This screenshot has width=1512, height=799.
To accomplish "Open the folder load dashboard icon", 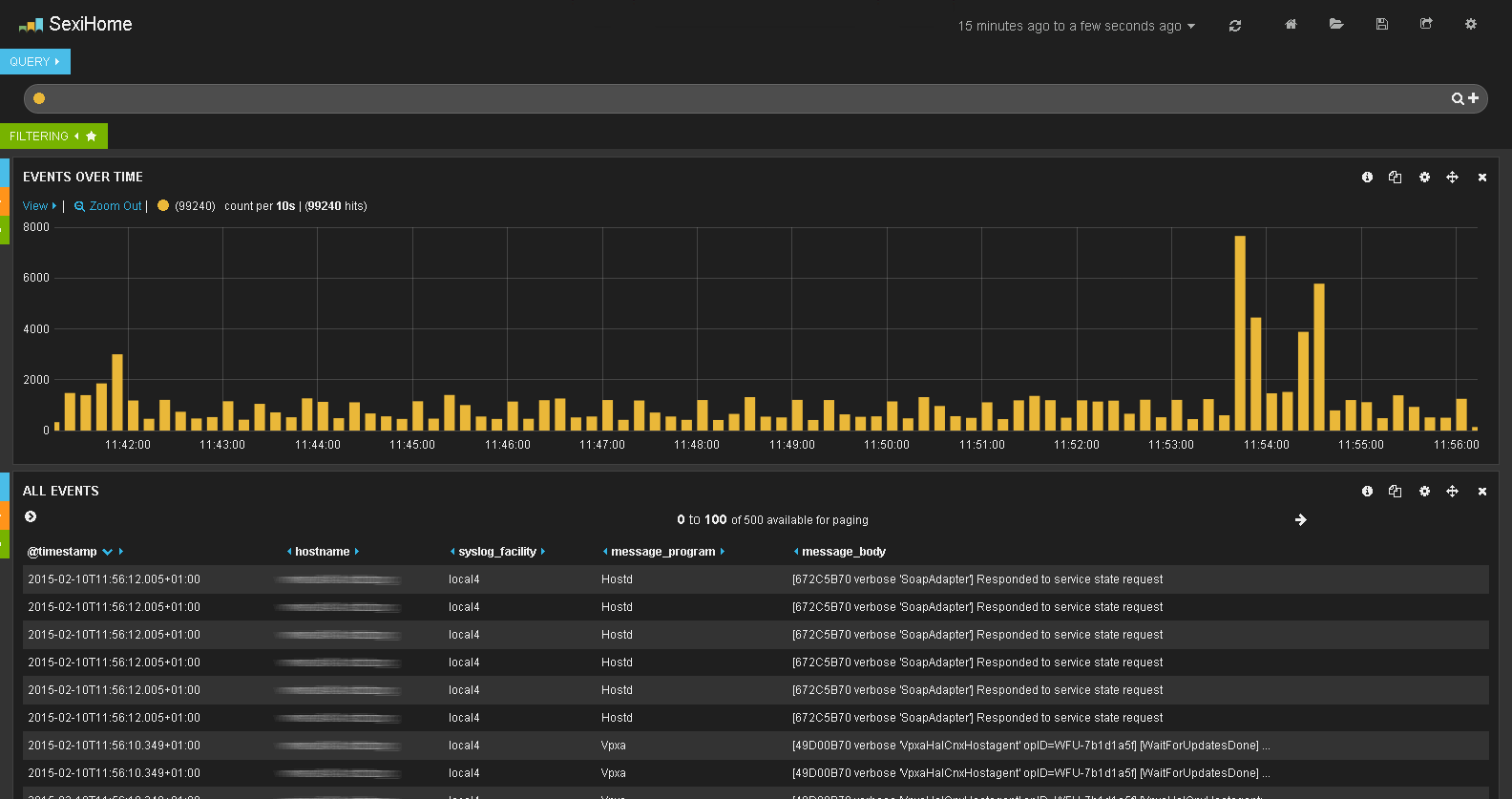I will pyautogui.click(x=1336, y=24).
